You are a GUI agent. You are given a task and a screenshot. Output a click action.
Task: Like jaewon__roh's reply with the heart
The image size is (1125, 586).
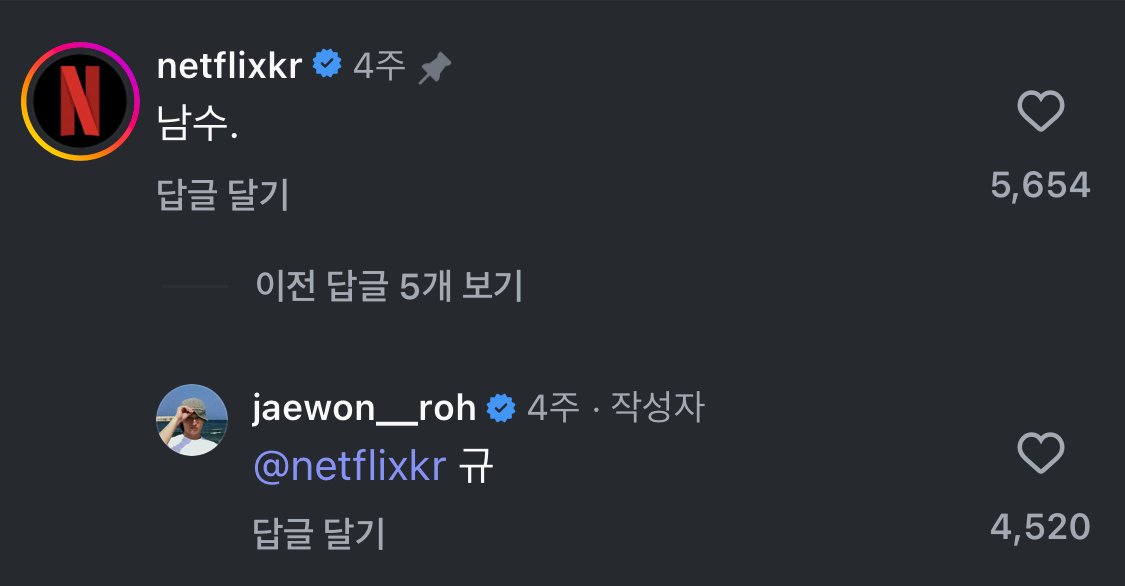tap(1040, 455)
